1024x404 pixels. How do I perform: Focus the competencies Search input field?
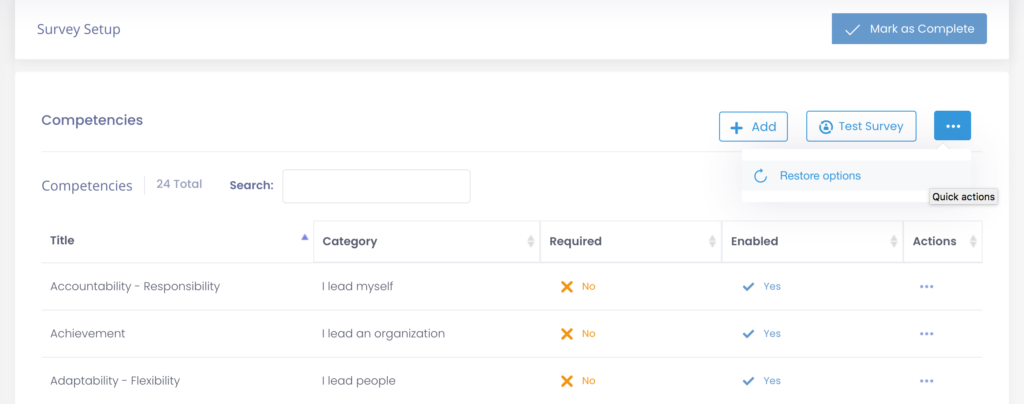[x=376, y=186]
